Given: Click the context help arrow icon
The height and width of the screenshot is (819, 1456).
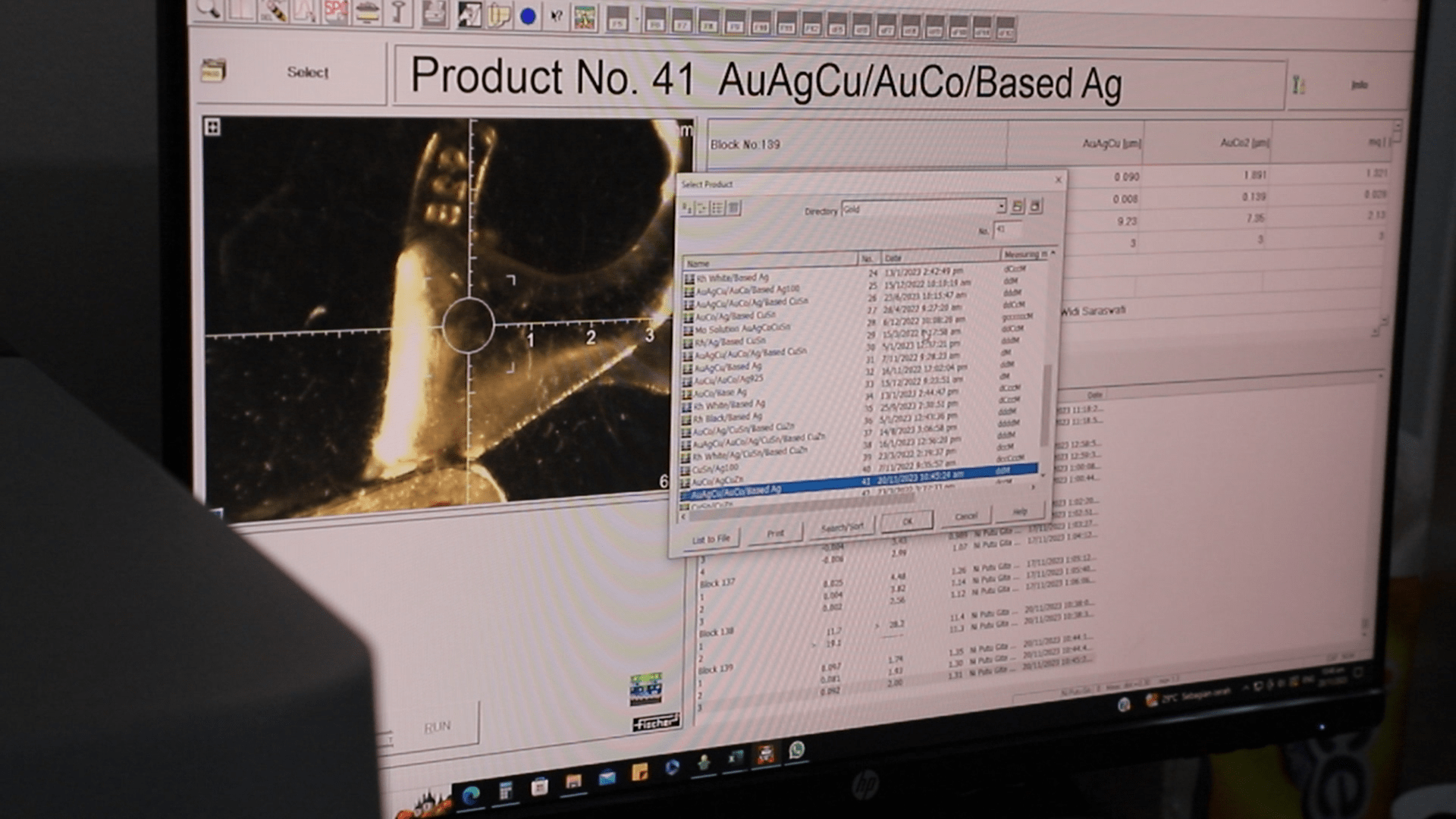Looking at the screenshot, I should [556, 17].
